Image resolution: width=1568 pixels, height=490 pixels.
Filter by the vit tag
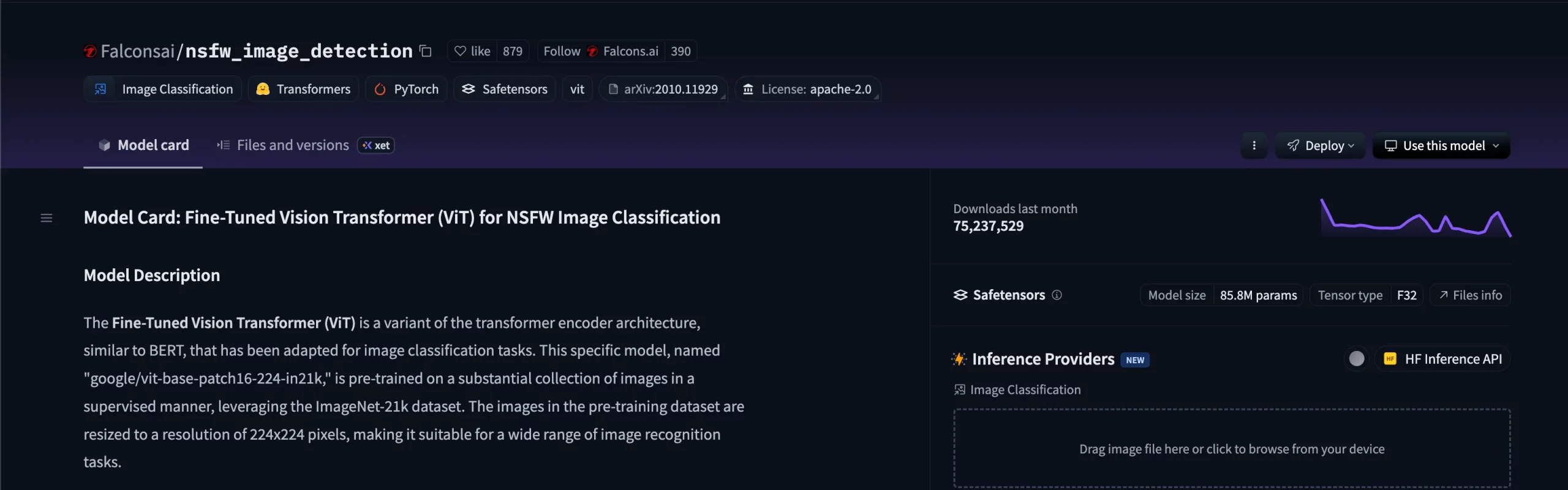(x=577, y=89)
